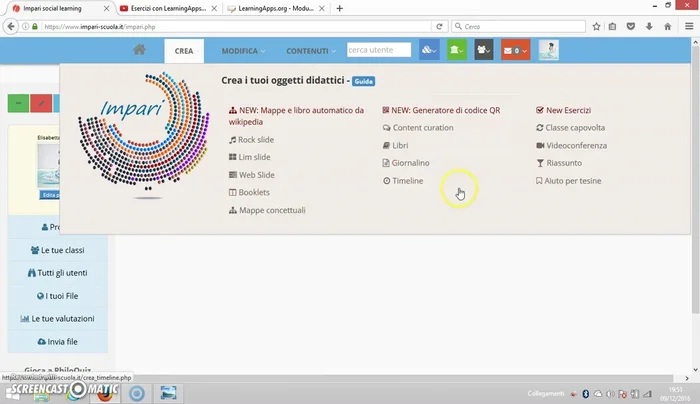Open Firefox from the taskbar

pyautogui.click(x=105, y=394)
